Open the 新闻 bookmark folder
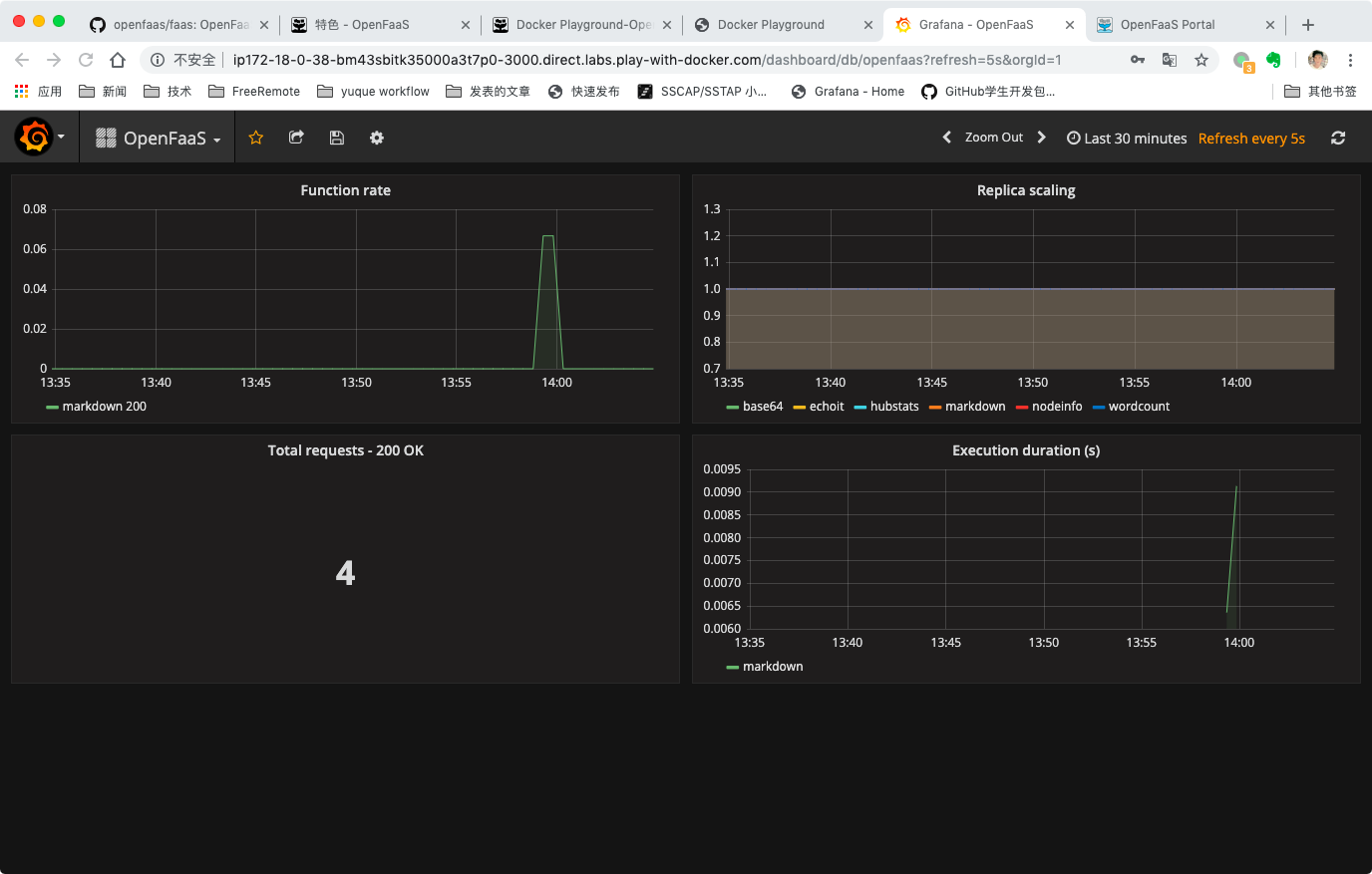The width and height of the screenshot is (1372, 874). click(x=103, y=92)
